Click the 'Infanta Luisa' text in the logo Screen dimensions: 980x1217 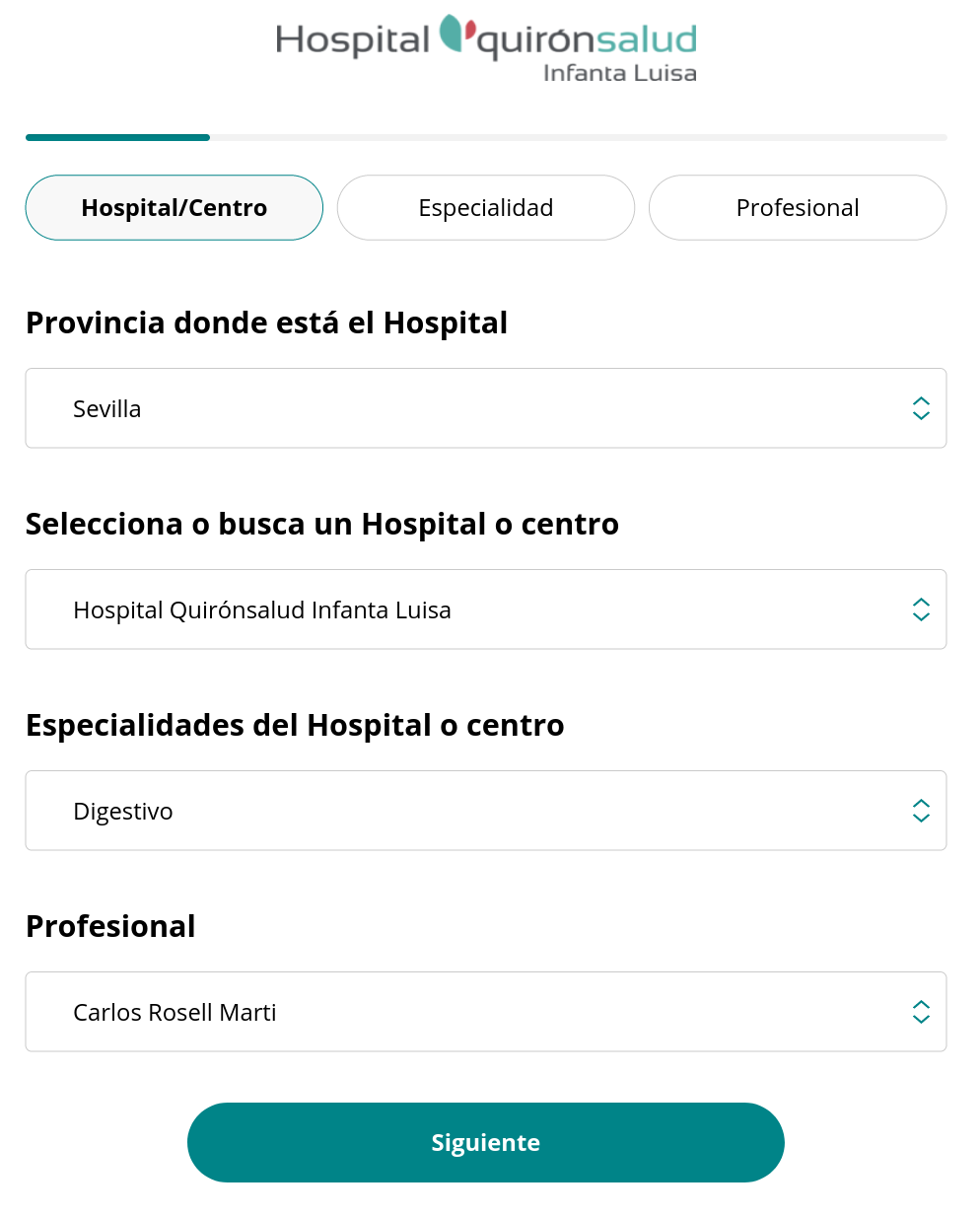[620, 73]
